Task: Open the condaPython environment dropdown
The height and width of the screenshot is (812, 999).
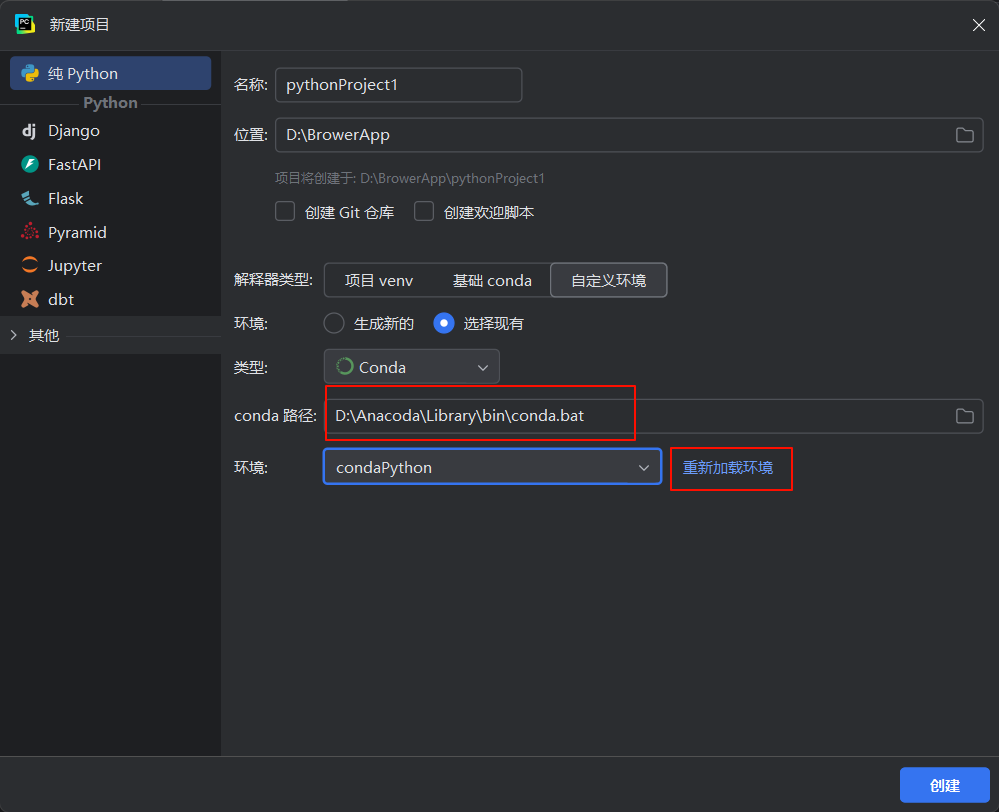Action: (492, 467)
